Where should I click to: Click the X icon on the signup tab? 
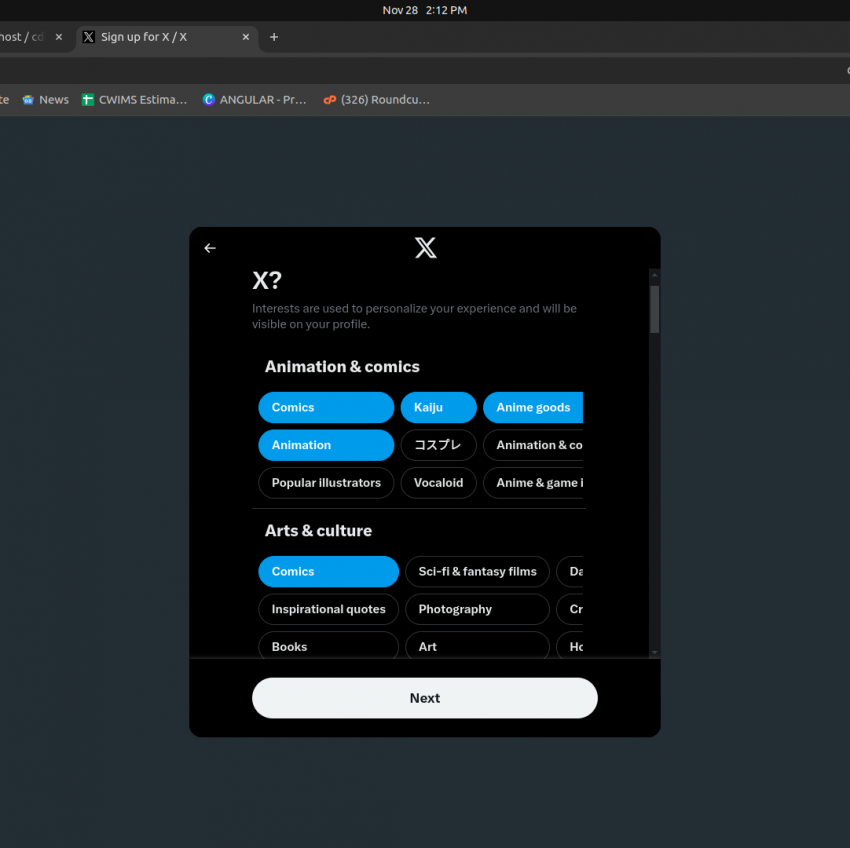coord(88,37)
